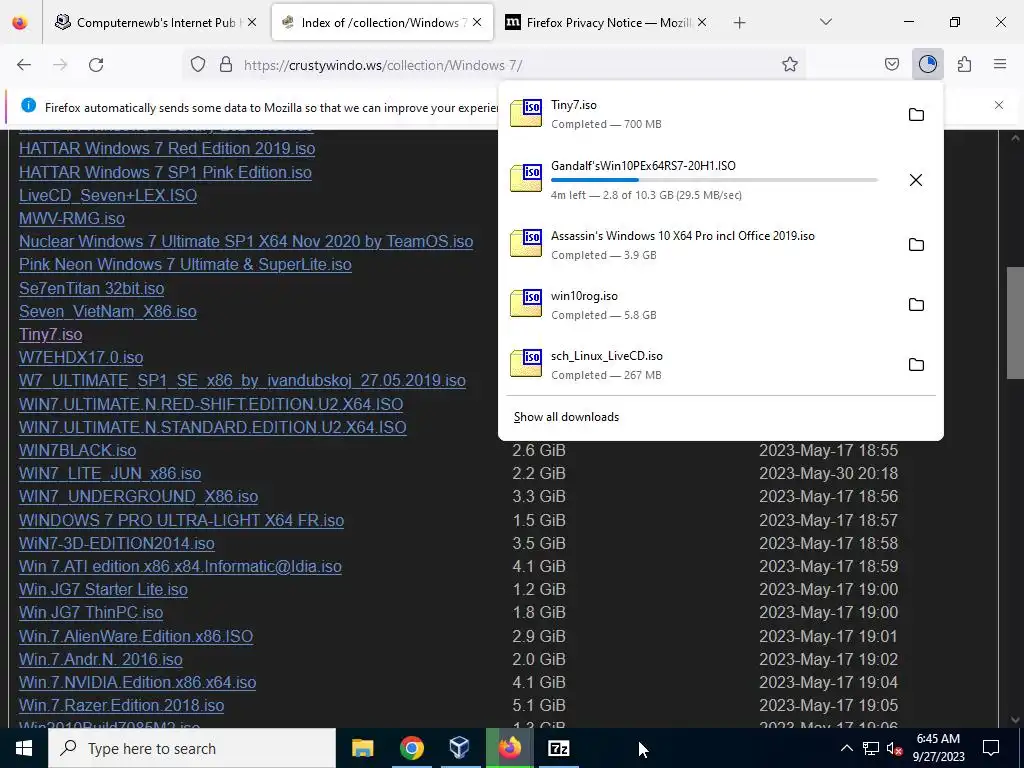Open Win.7.Andr.N. 2016.iso link
Image resolution: width=1024 pixels, height=768 pixels.
[x=101, y=660]
